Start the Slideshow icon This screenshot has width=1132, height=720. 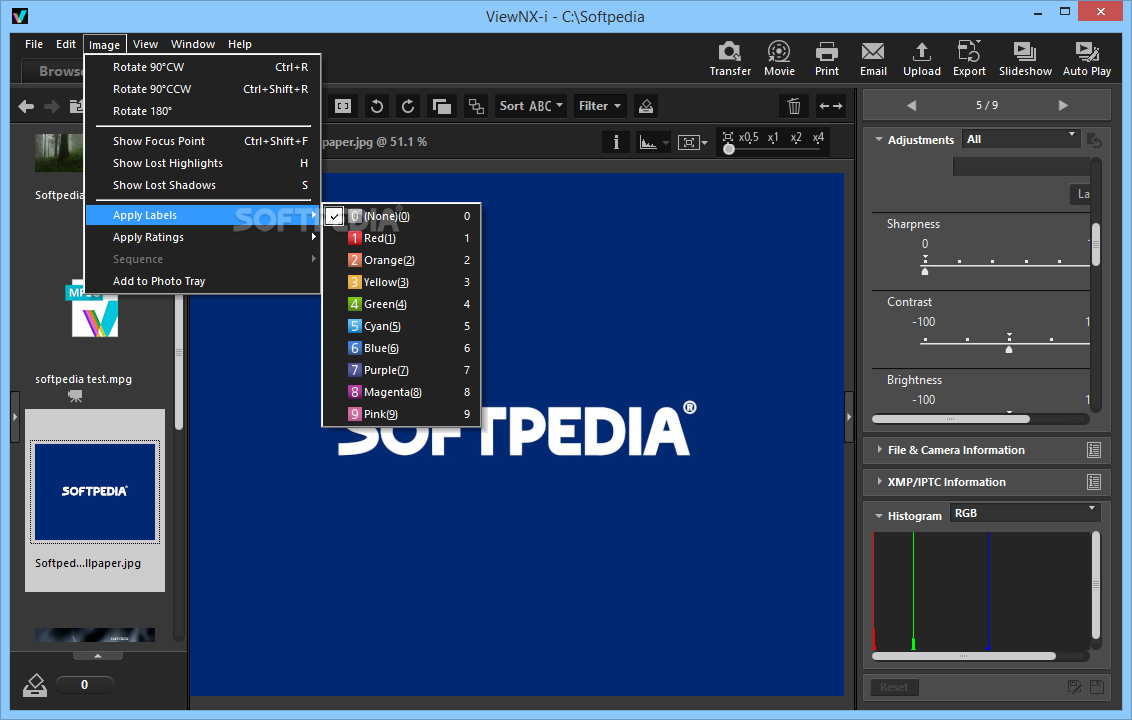click(x=1024, y=51)
